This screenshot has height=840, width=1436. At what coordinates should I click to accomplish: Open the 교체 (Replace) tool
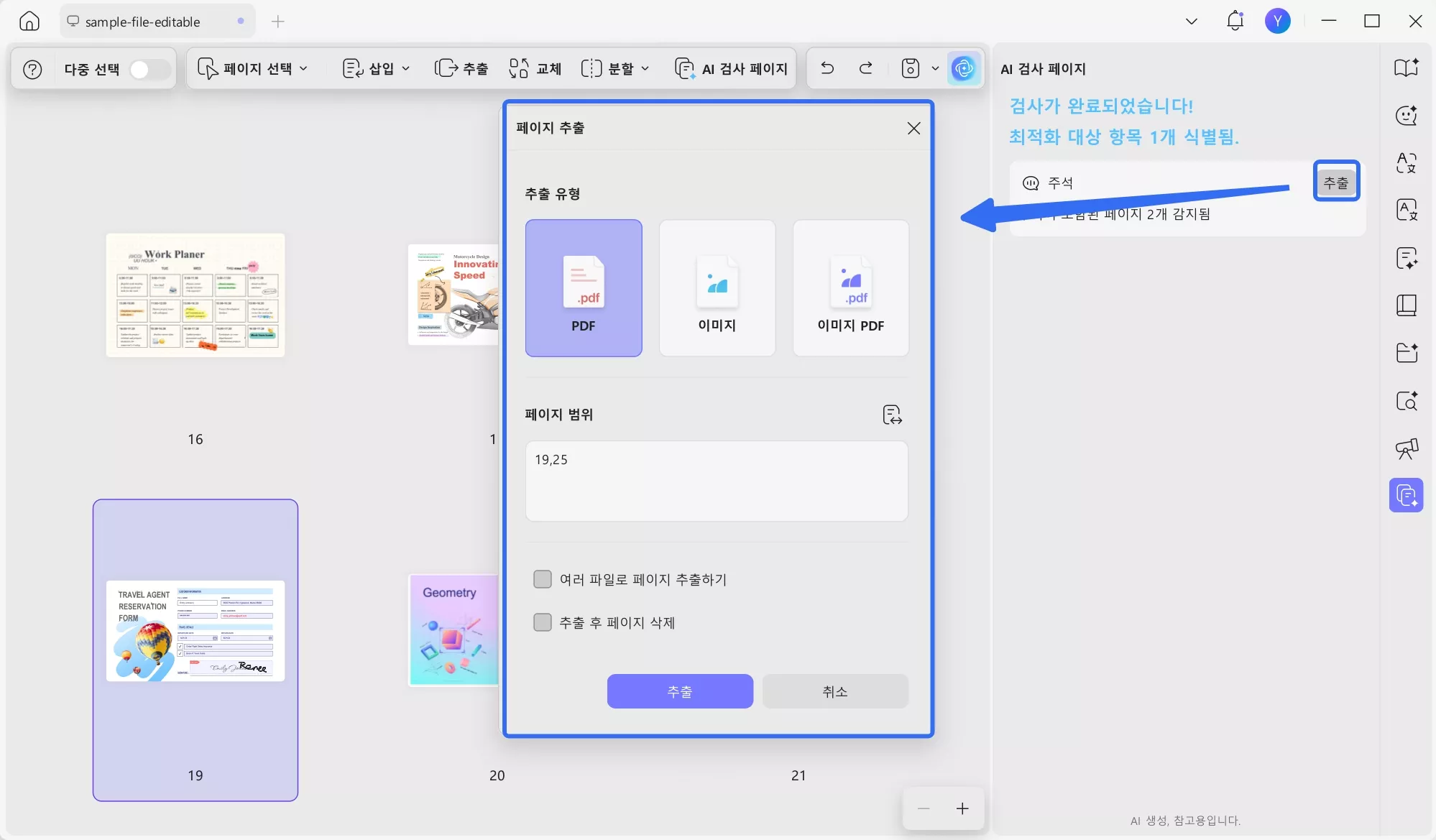coord(534,68)
